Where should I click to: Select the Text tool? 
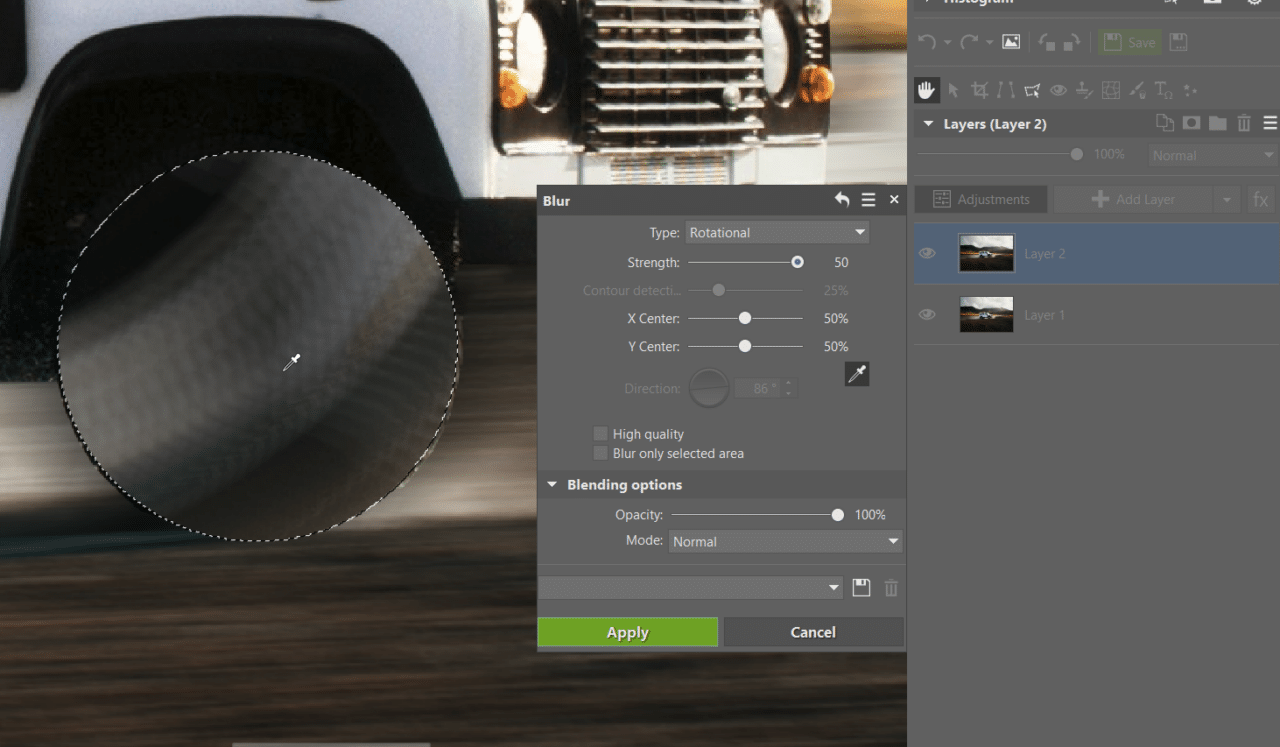tap(1163, 90)
